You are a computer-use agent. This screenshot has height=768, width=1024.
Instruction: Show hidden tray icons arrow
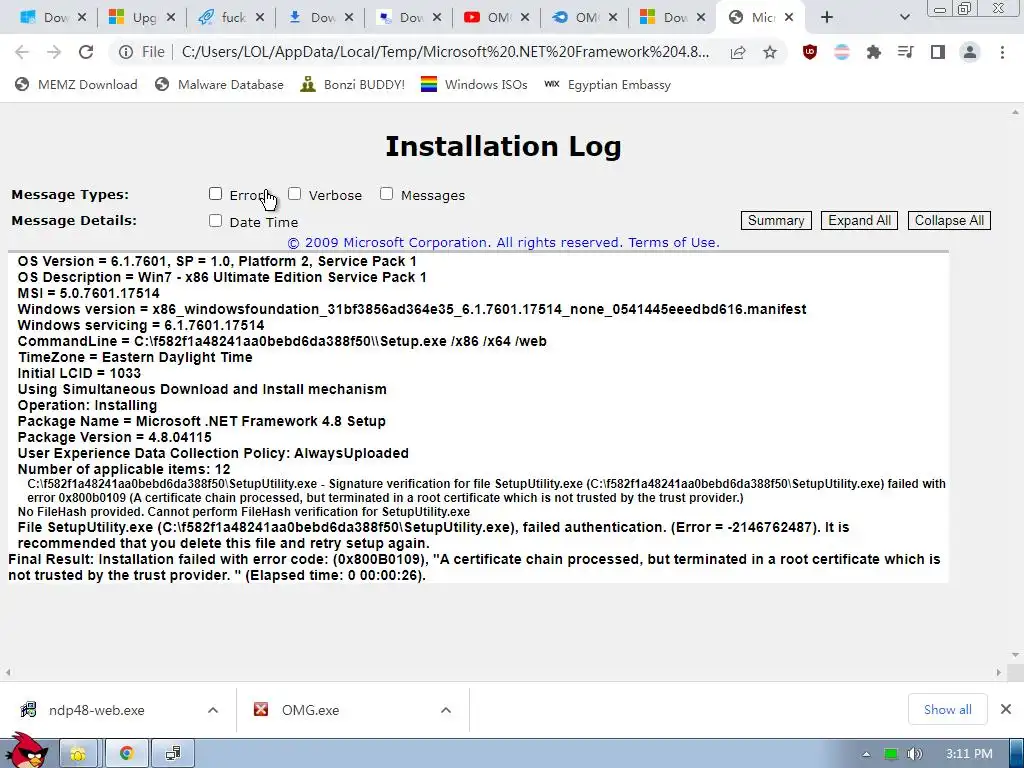(x=866, y=754)
